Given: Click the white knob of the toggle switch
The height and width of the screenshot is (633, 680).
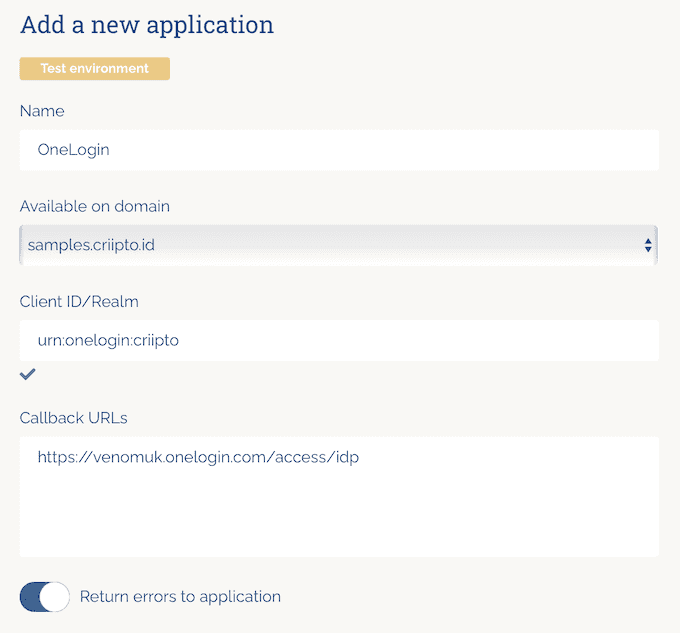Looking at the screenshot, I should click(55, 597).
